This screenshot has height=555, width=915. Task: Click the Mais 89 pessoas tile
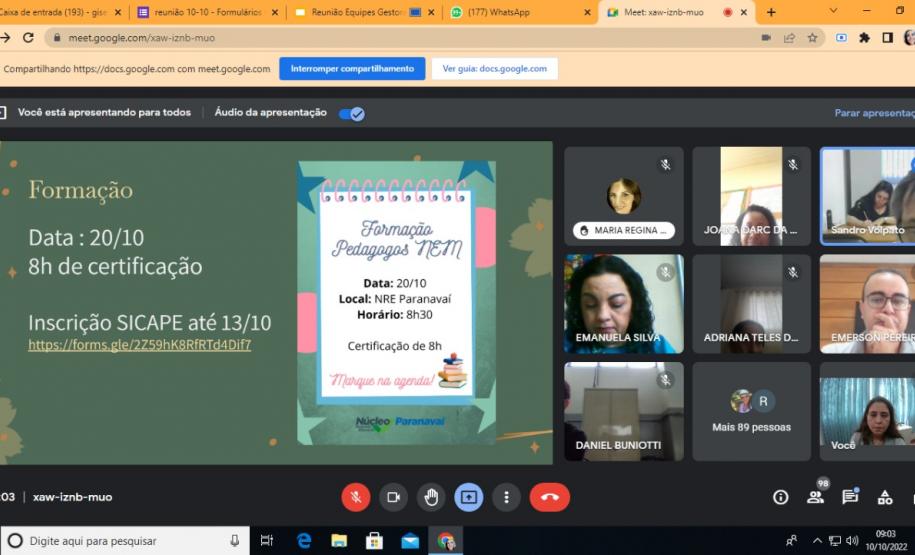click(751, 411)
